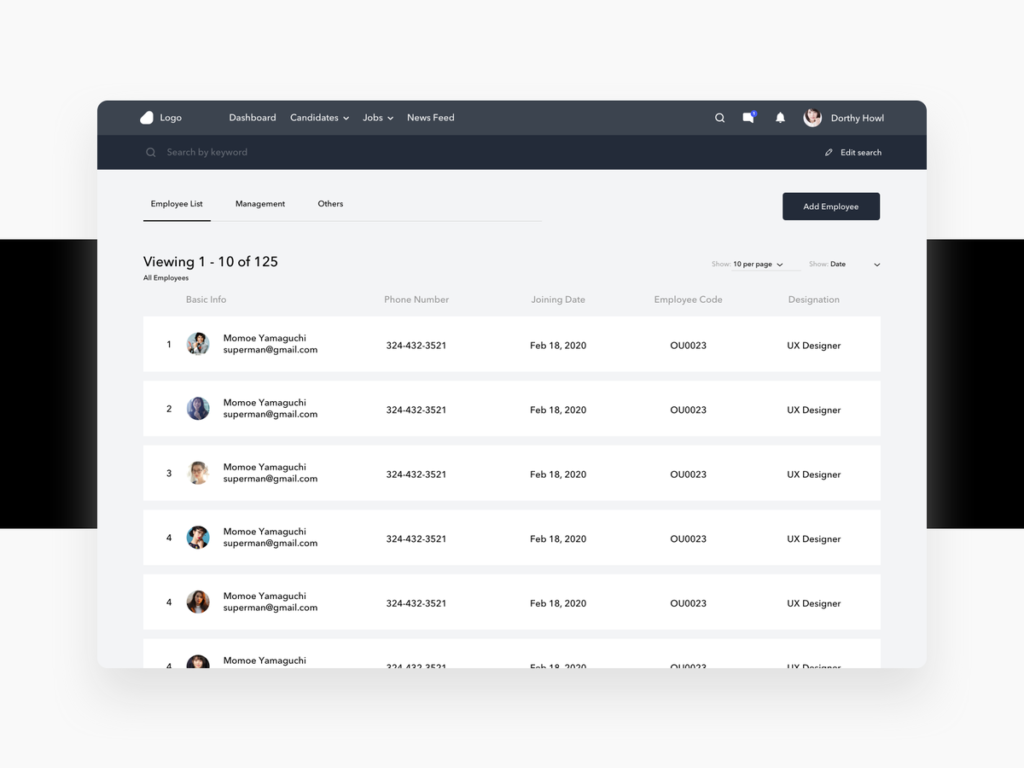Open the first employee's profile photo
The image size is (1024, 768).
point(198,343)
